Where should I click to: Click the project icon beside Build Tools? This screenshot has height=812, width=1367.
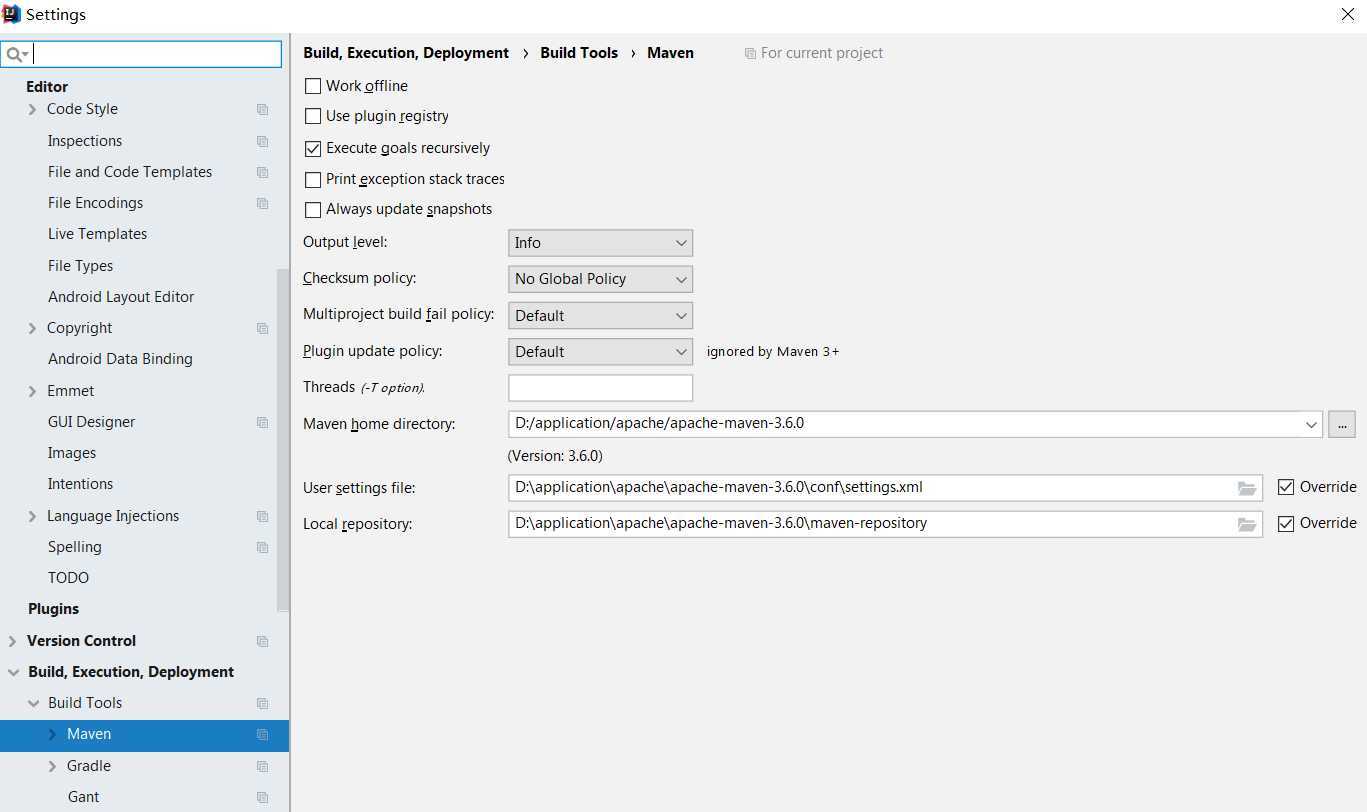coord(262,703)
